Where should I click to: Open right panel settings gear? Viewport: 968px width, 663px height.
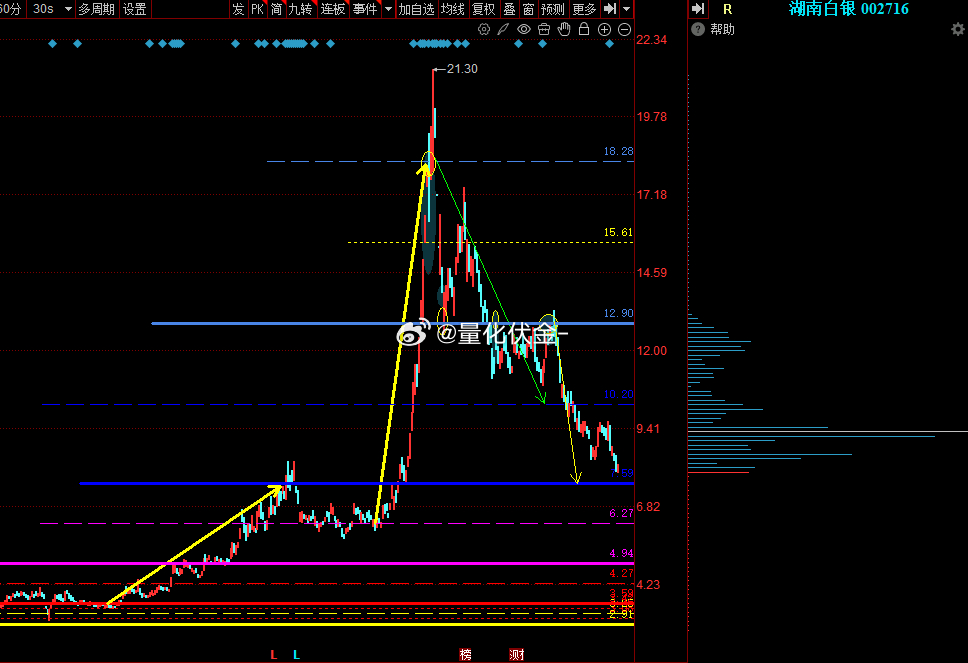pyautogui.click(x=958, y=29)
